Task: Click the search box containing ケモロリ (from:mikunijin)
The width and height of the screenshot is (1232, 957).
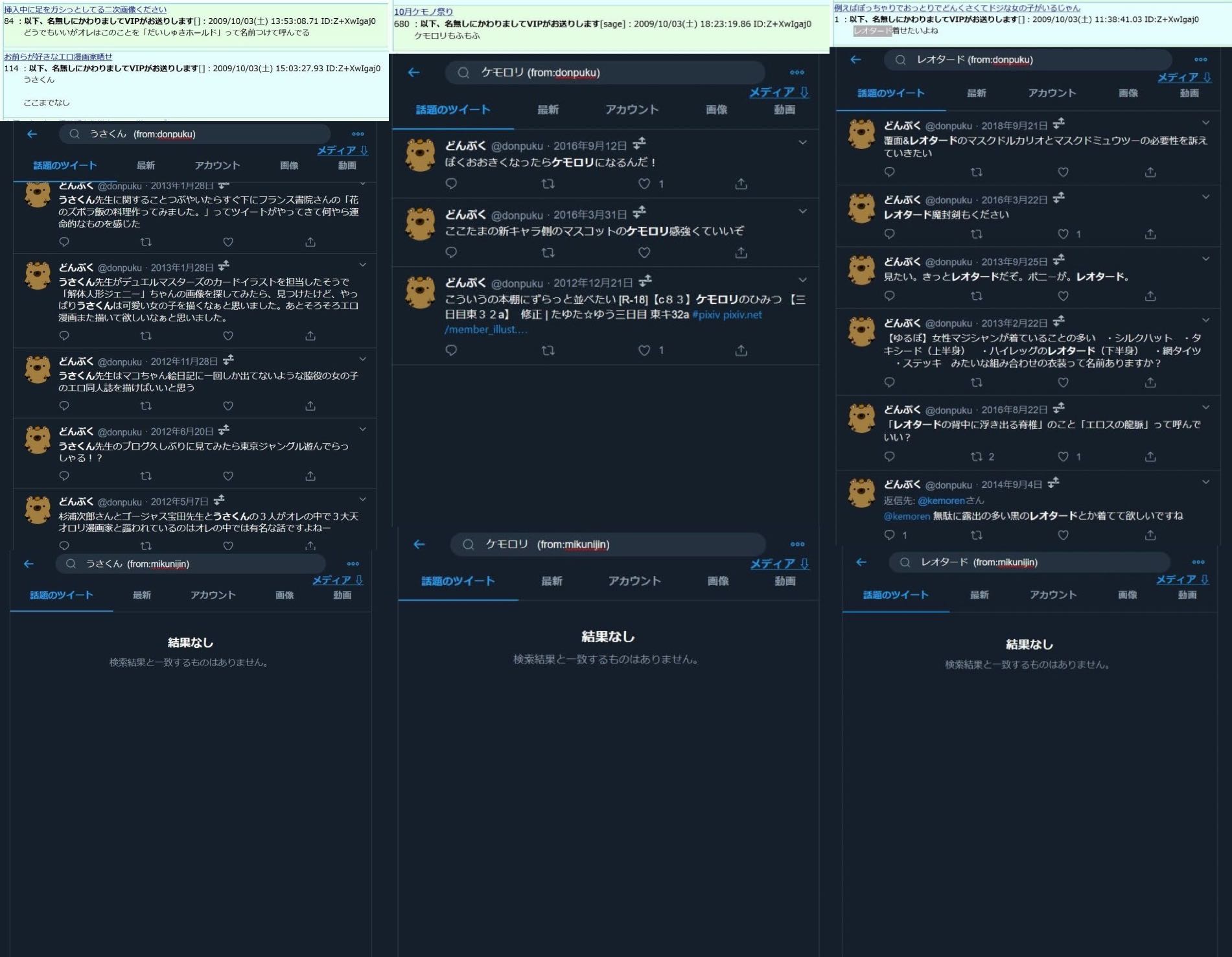Action: pyautogui.click(x=608, y=544)
